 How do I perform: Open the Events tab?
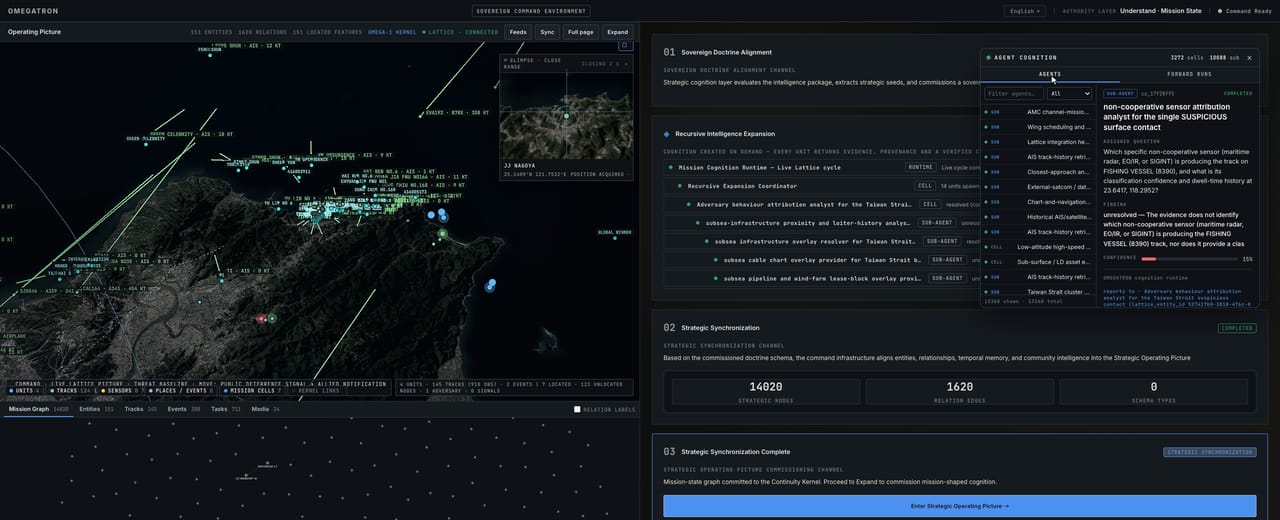pyautogui.click(x=184, y=409)
